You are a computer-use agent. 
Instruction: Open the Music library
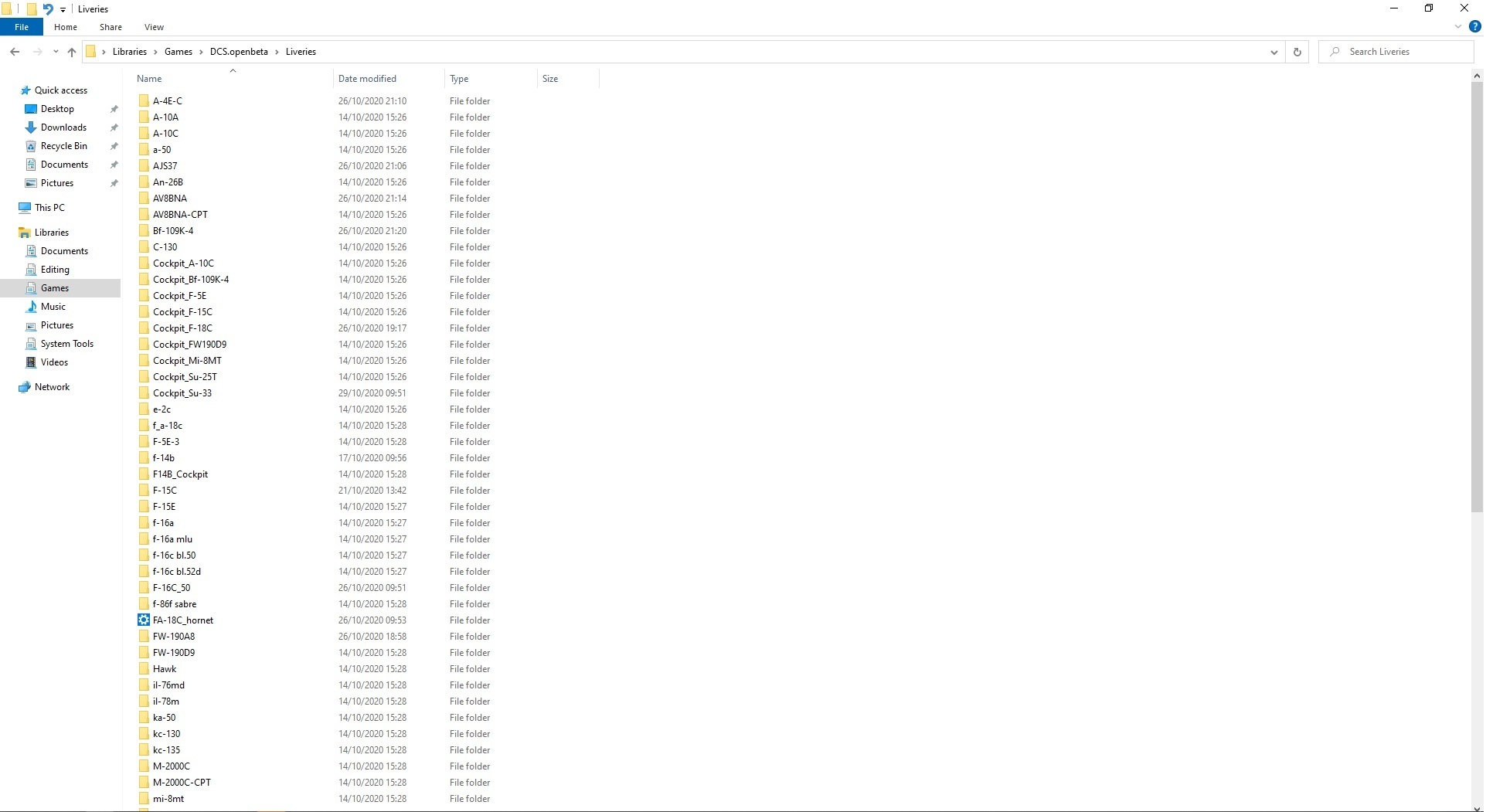click(53, 307)
